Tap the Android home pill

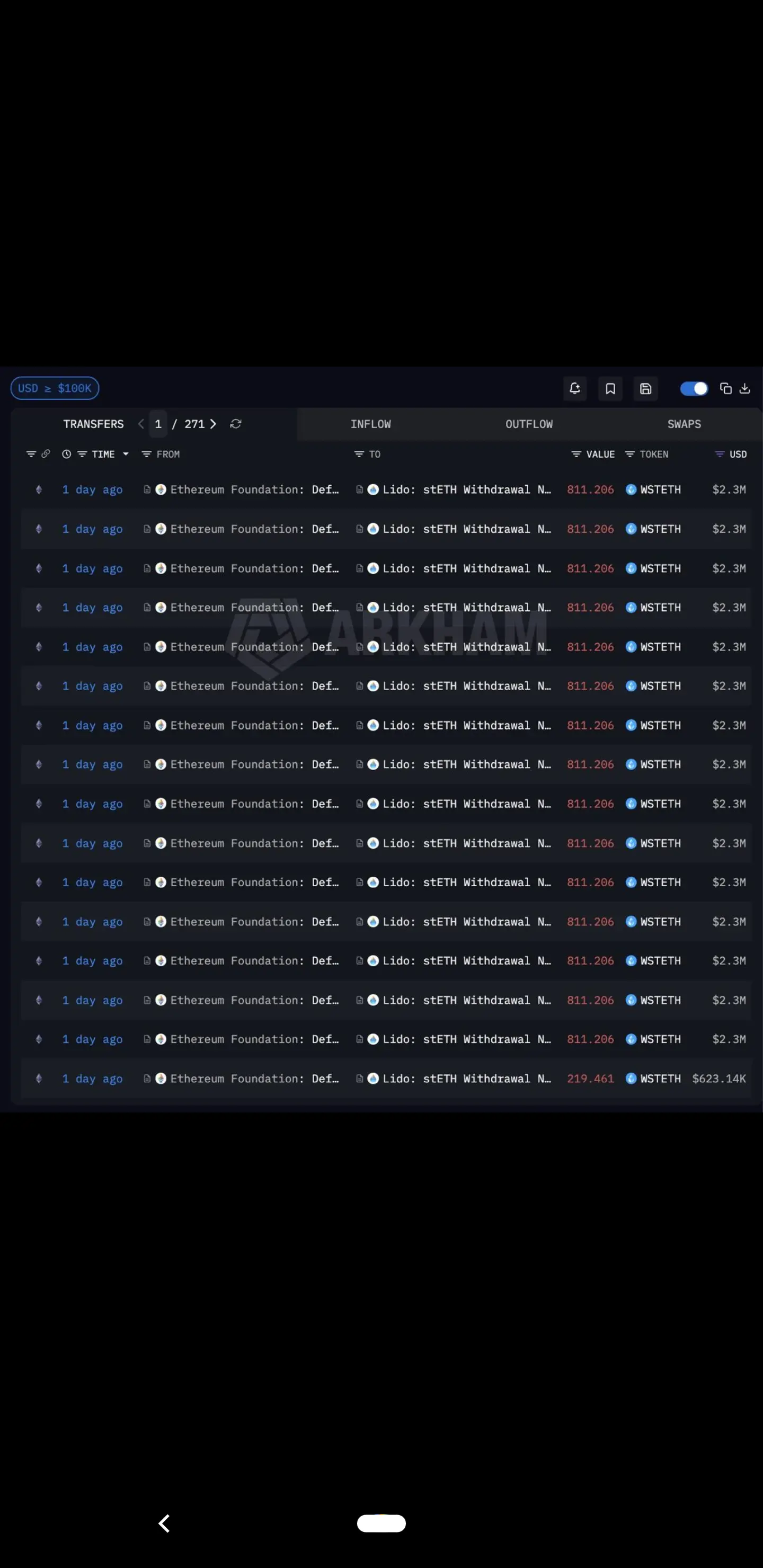pos(381,1523)
